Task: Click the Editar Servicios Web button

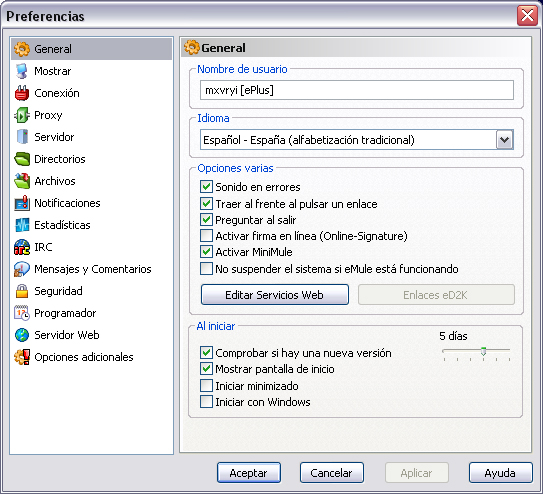Action: [275, 295]
